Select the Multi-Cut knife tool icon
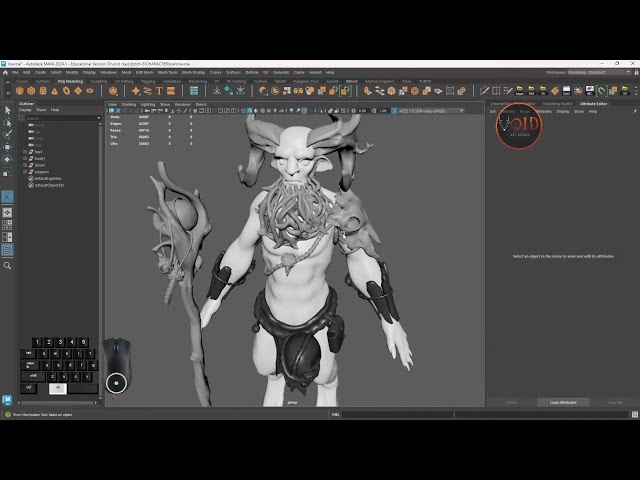 pyautogui.click(x=484, y=91)
